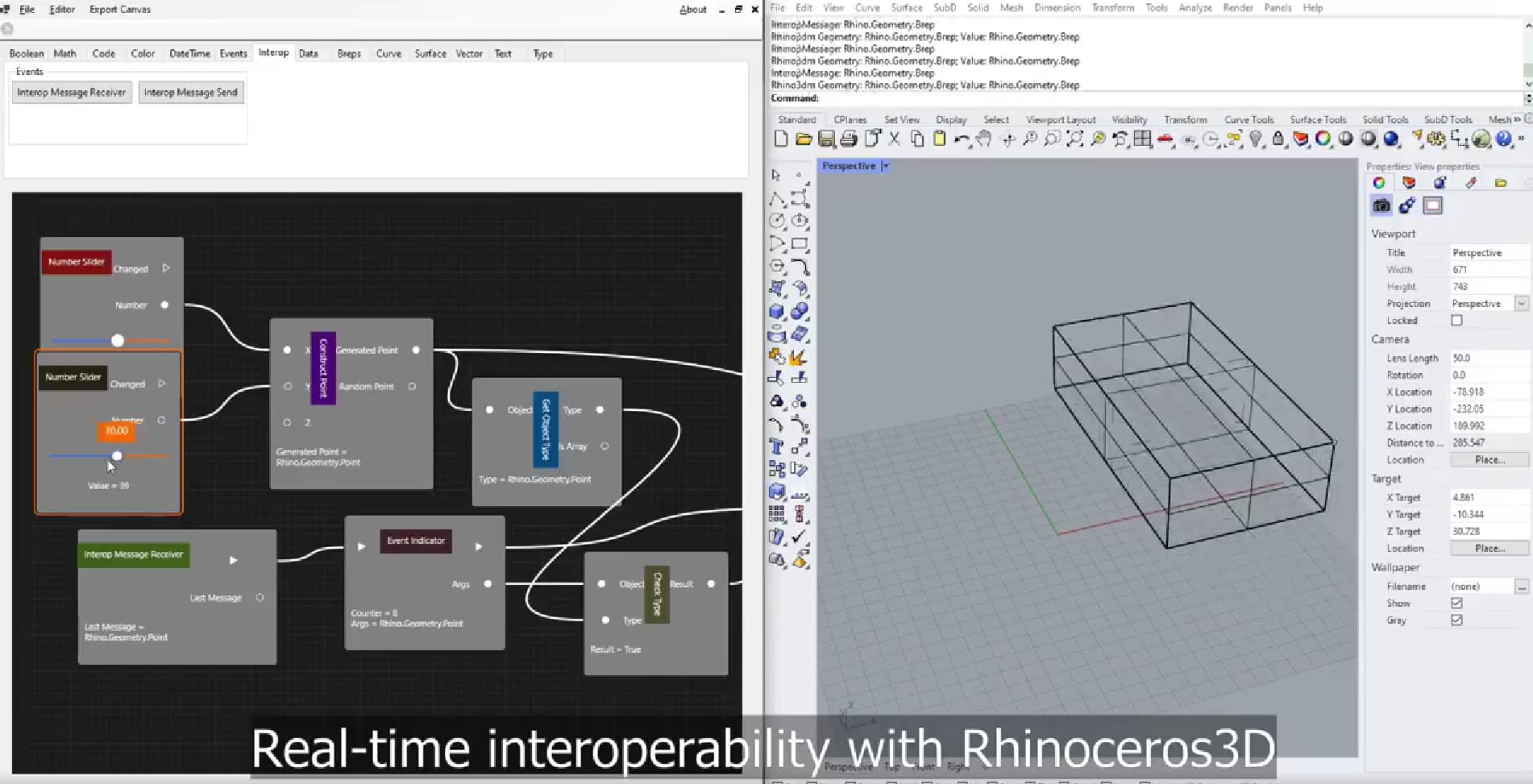
Task: Open the Export Canvas menu
Action: point(120,10)
